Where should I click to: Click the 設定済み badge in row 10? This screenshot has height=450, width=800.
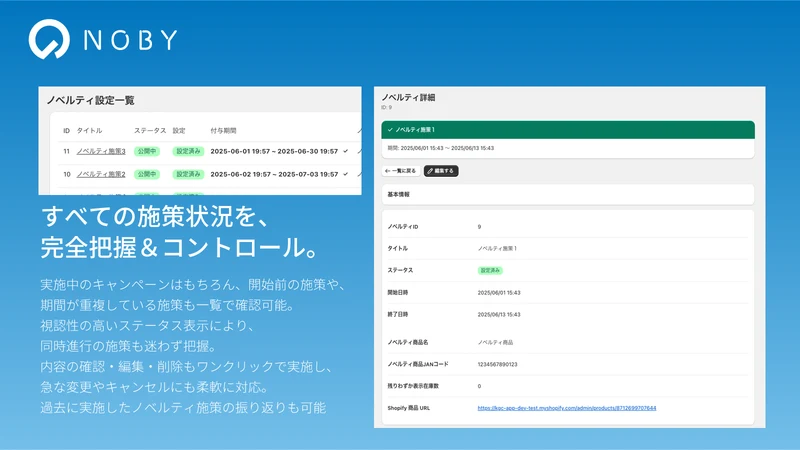tap(188, 174)
